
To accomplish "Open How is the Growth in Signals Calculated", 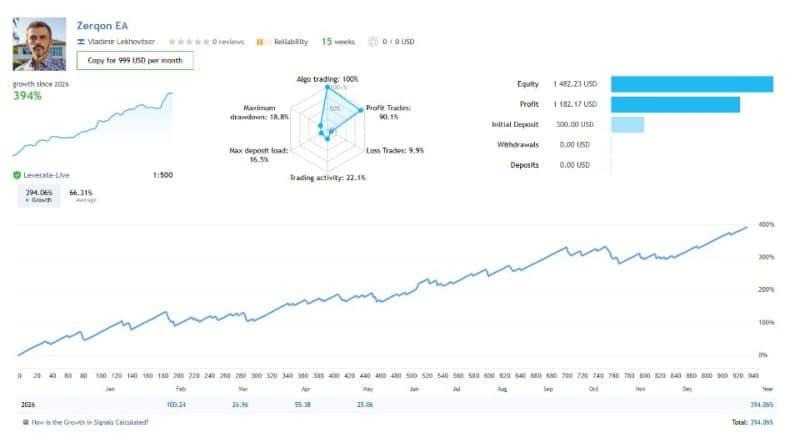I will click(x=90, y=422).
